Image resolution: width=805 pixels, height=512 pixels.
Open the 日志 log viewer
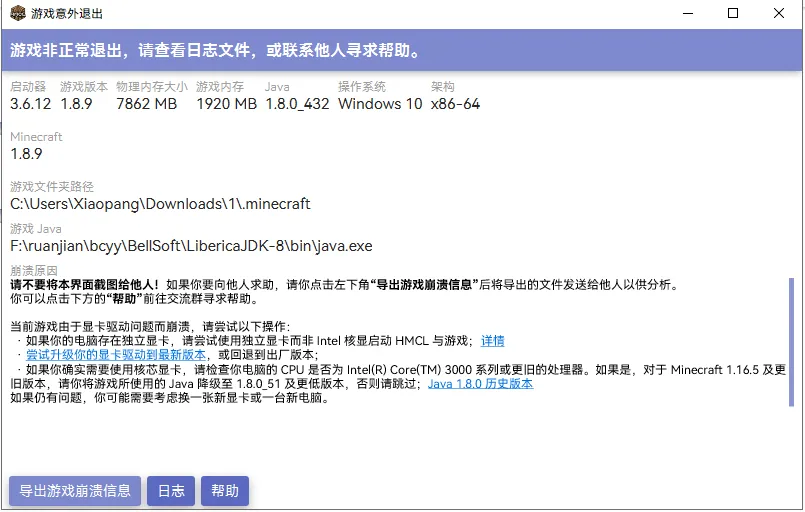(x=171, y=491)
